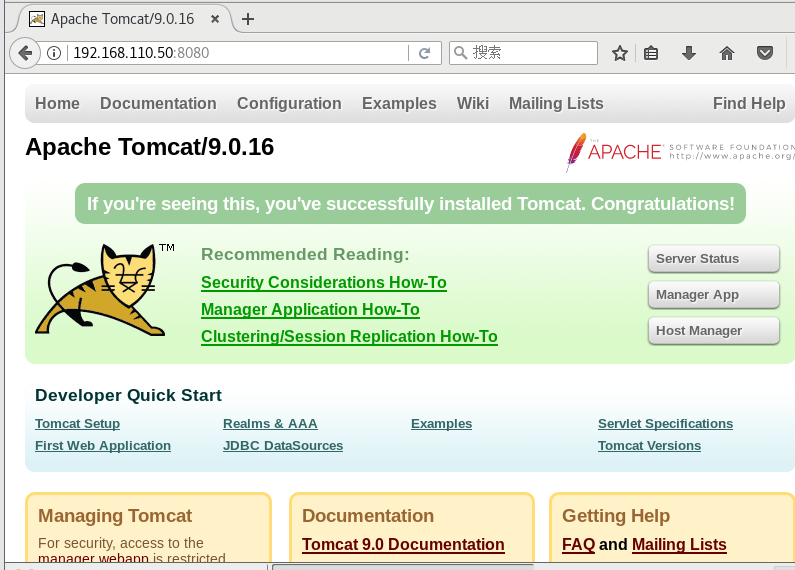Open the Realms & AAA link
The width and height of the screenshot is (795, 570).
click(x=270, y=423)
